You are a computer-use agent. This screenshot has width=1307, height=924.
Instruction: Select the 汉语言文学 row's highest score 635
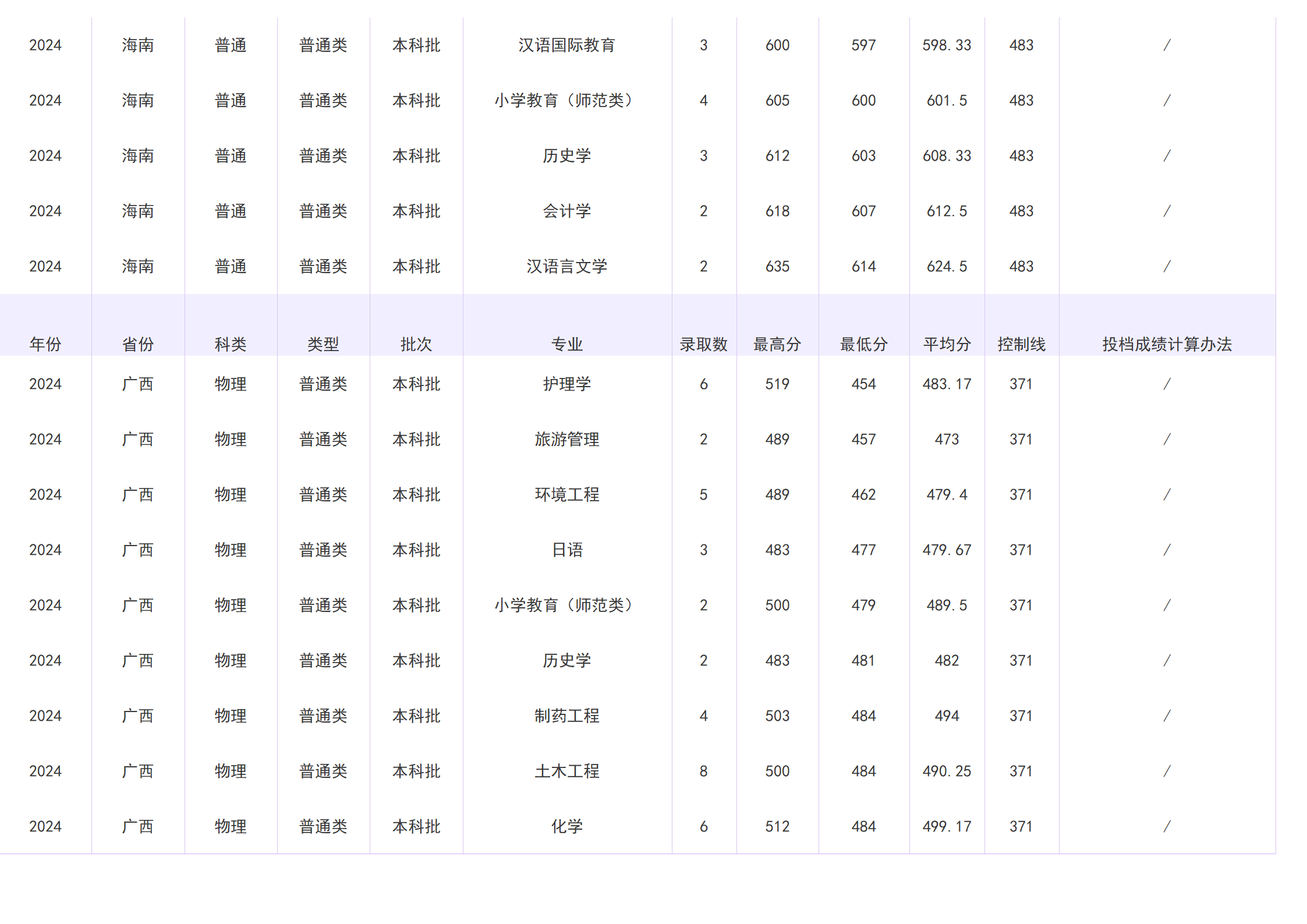click(777, 266)
